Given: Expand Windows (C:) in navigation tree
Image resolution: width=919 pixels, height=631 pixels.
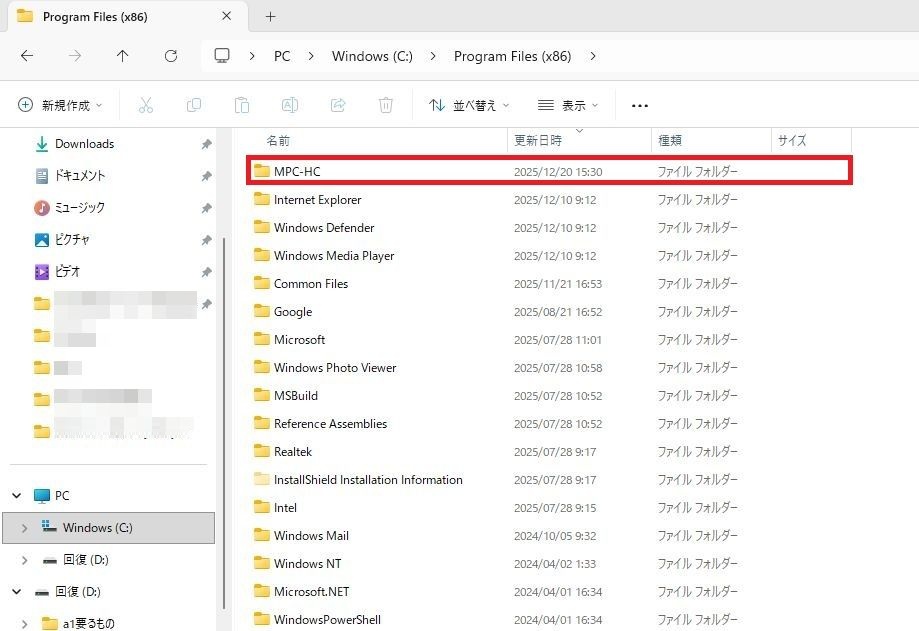Looking at the screenshot, I should pos(26,528).
